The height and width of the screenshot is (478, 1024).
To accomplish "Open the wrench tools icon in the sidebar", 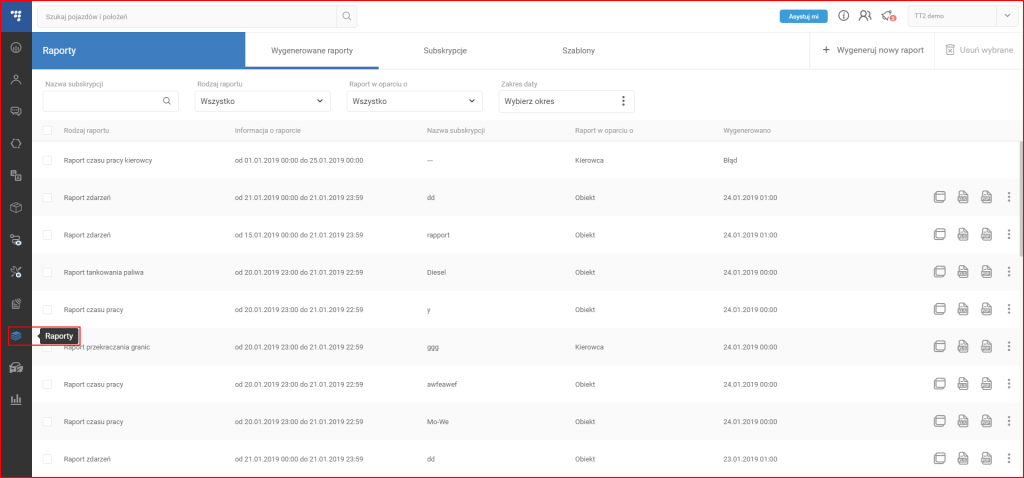I will 16,272.
